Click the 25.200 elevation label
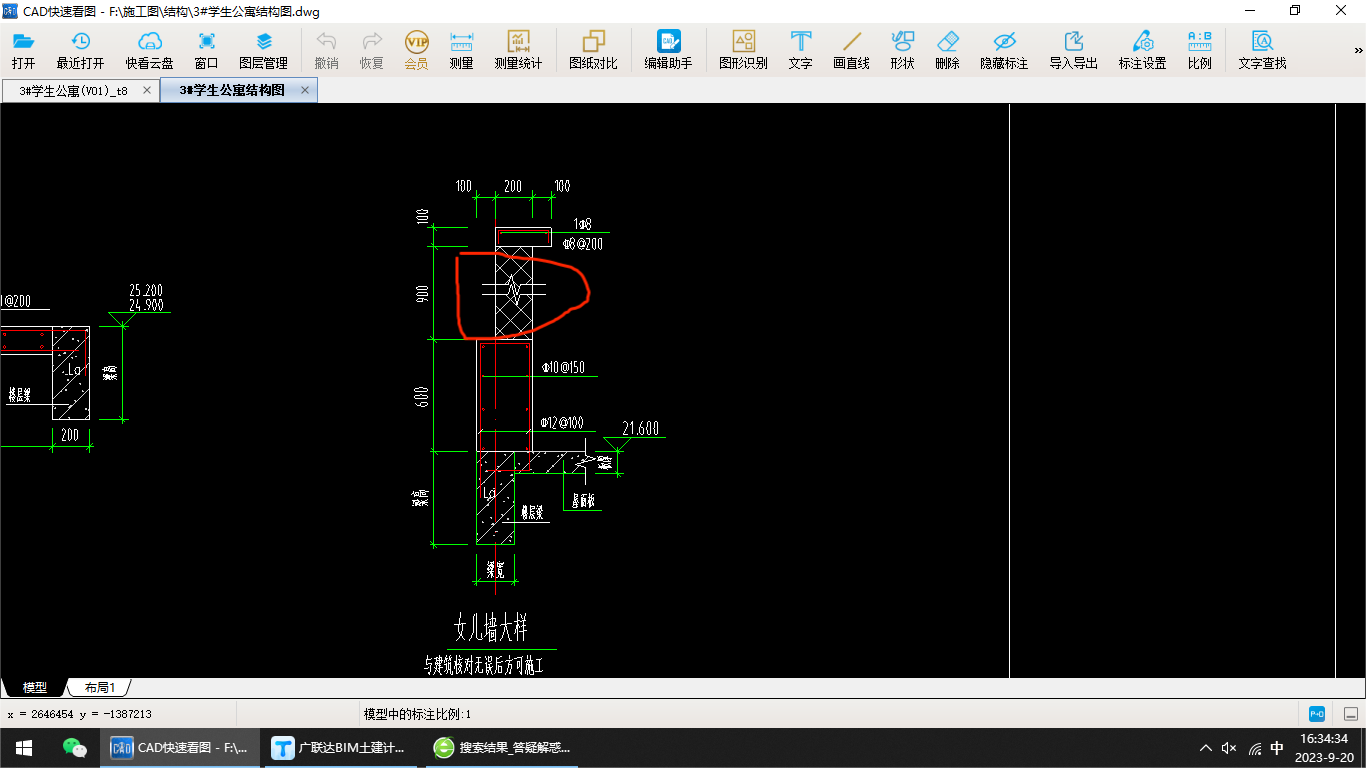1366x768 pixels. pos(146,291)
